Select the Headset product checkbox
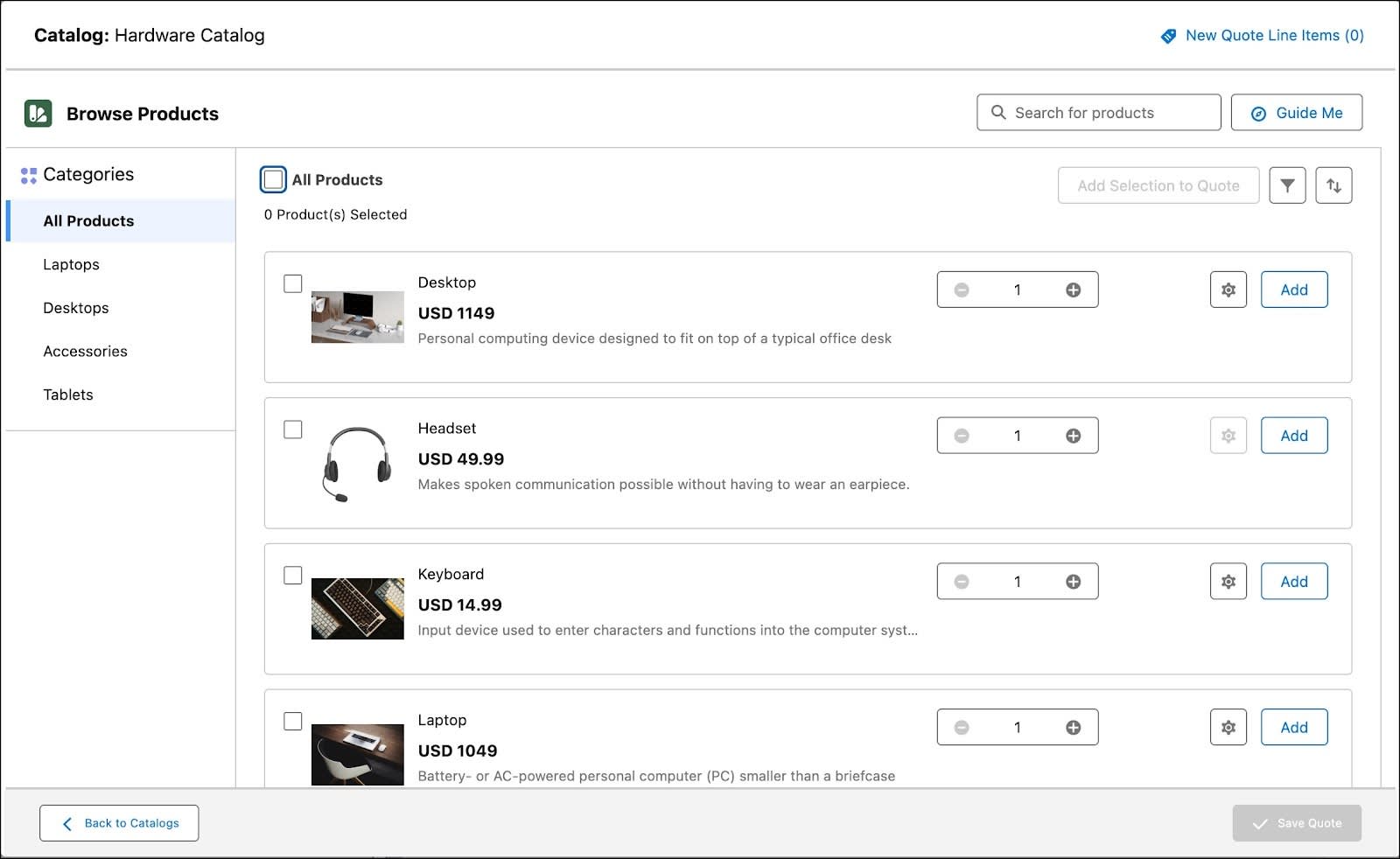The image size is (1400, 859). [292, 429]
